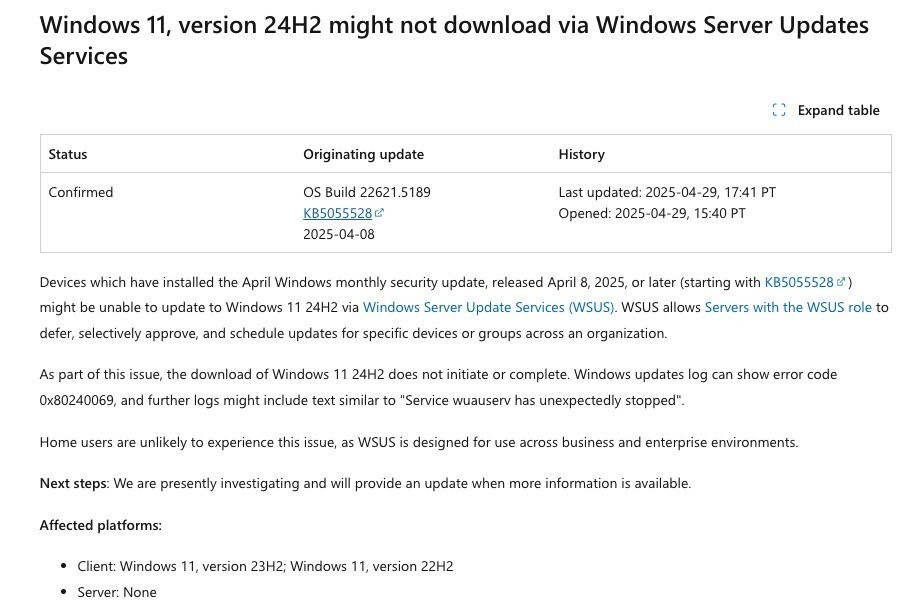The image size is (922, 608).
Task: Click the Expand table icon
Action: coord(779,110)
